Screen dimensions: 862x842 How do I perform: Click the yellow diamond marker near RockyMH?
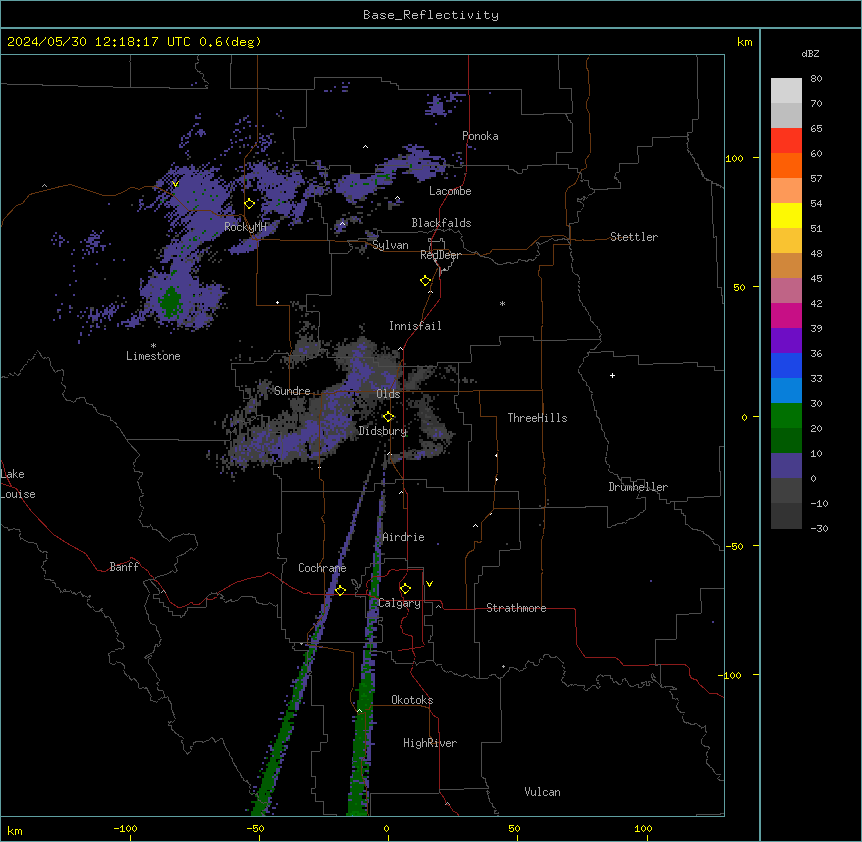250,204
